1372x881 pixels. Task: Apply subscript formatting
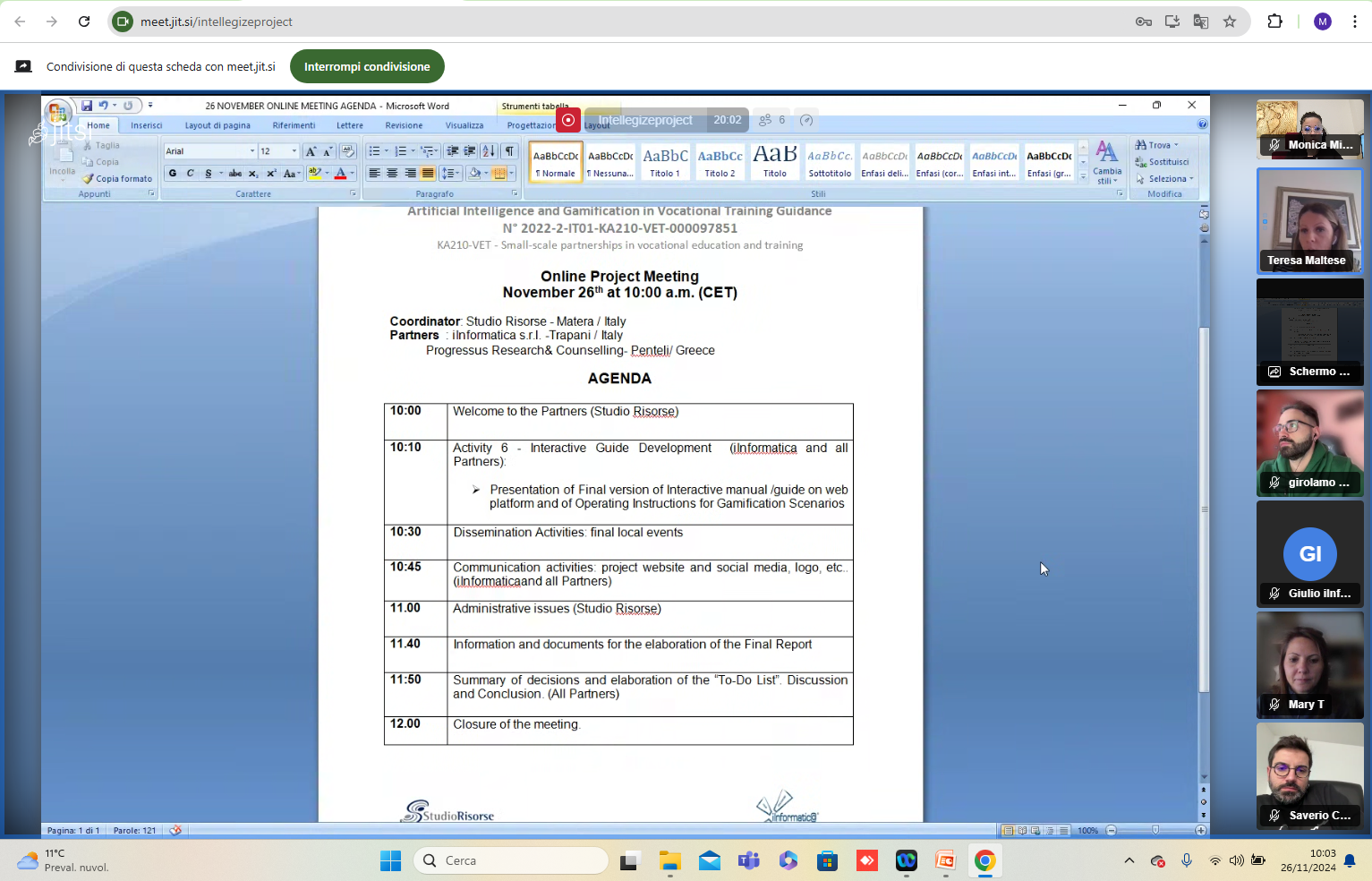click(253, 174)
